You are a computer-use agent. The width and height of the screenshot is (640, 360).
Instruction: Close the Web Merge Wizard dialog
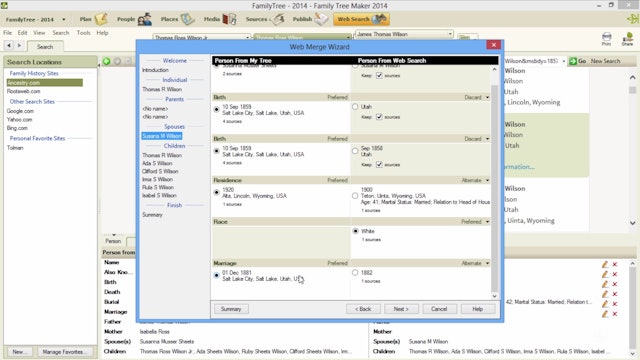click(493, 45)
